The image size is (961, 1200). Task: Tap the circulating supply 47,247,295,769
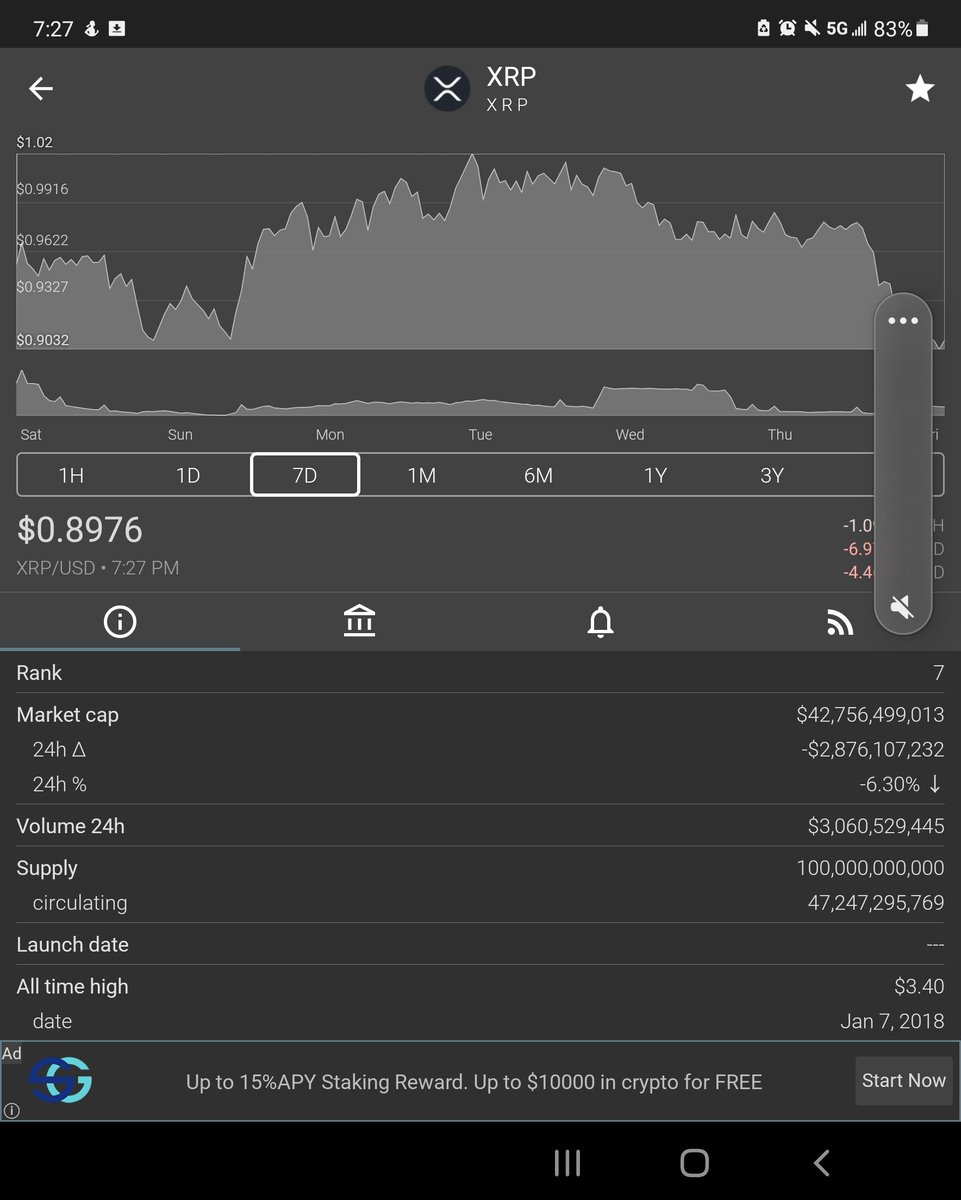[876, 903]
